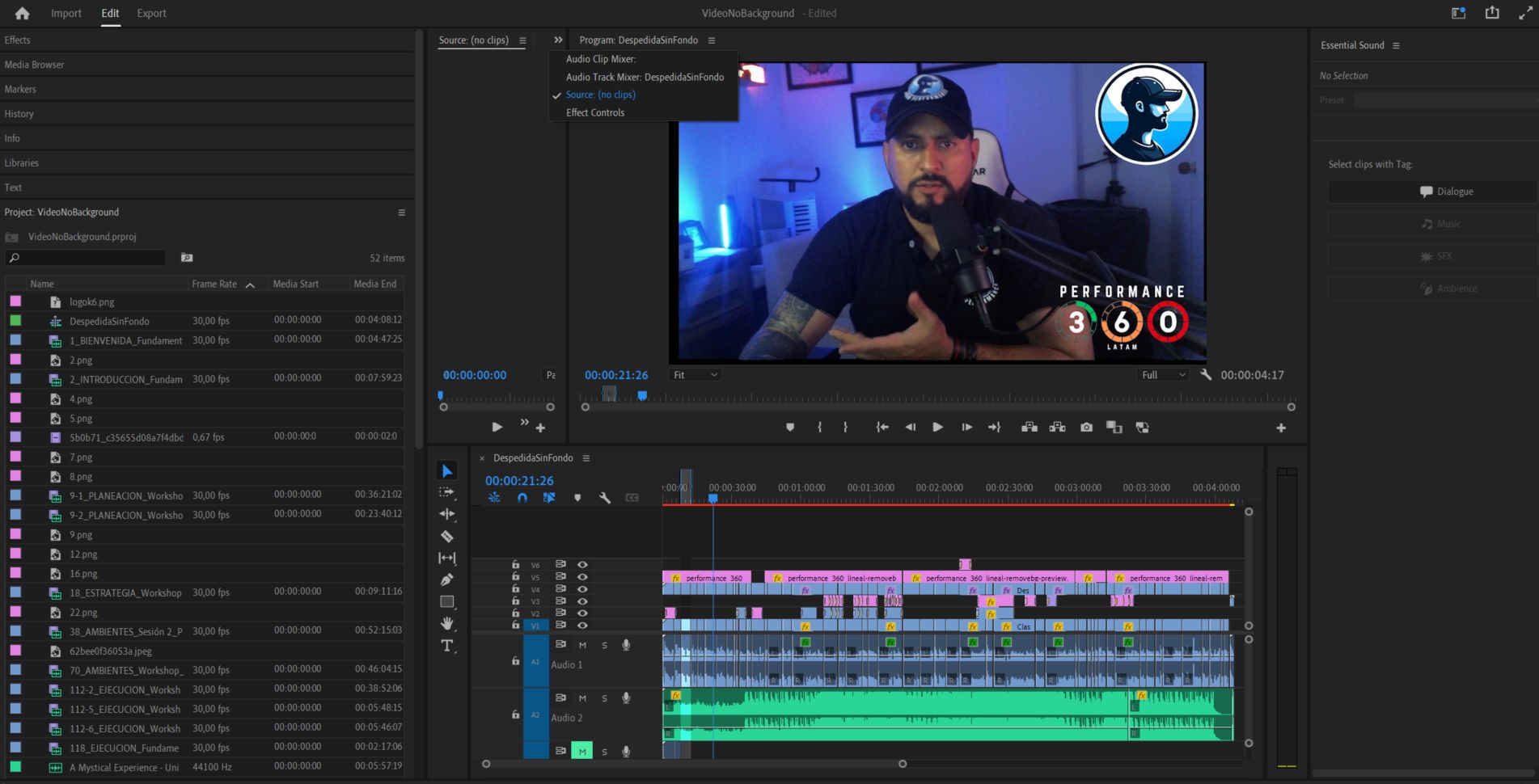
Task: Open the Project panel hamburger menu
Action: (401, 213)
